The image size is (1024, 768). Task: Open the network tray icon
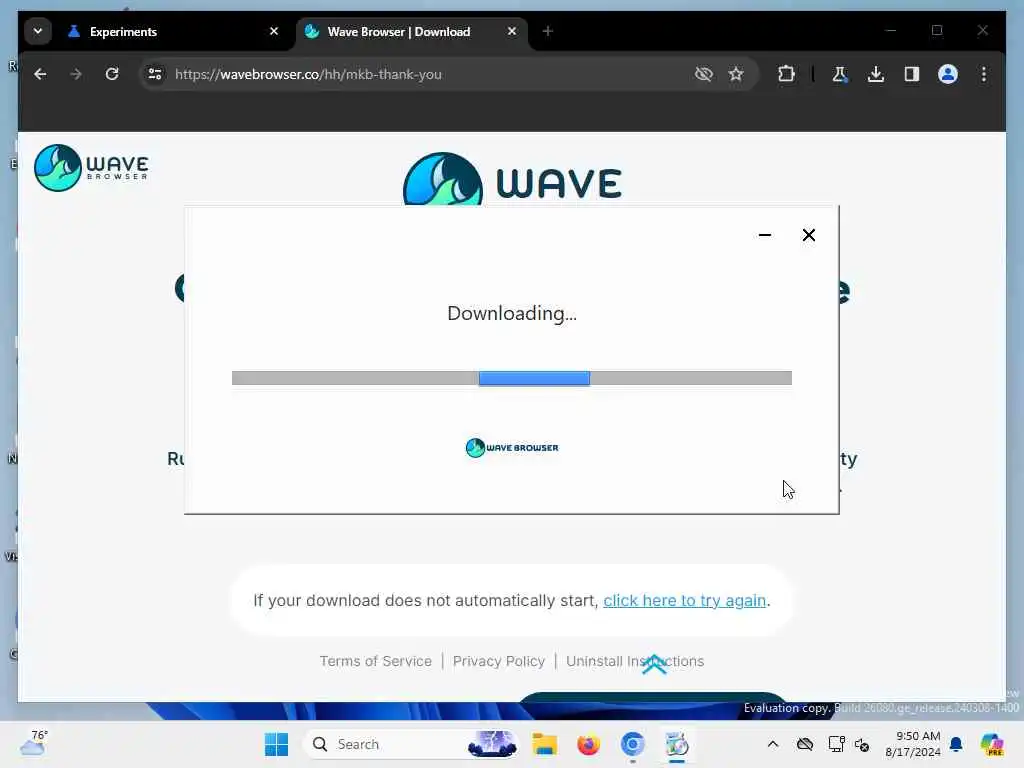tap(835, 744)
